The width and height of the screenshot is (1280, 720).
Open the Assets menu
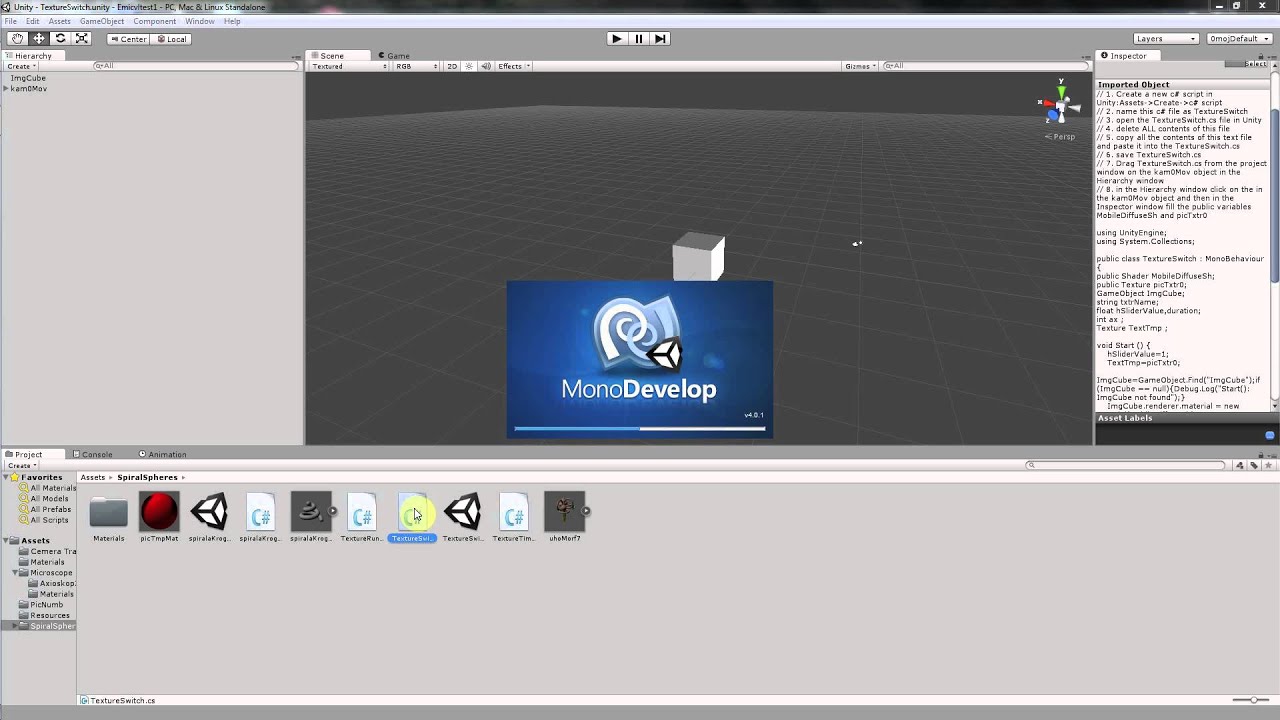60,21
